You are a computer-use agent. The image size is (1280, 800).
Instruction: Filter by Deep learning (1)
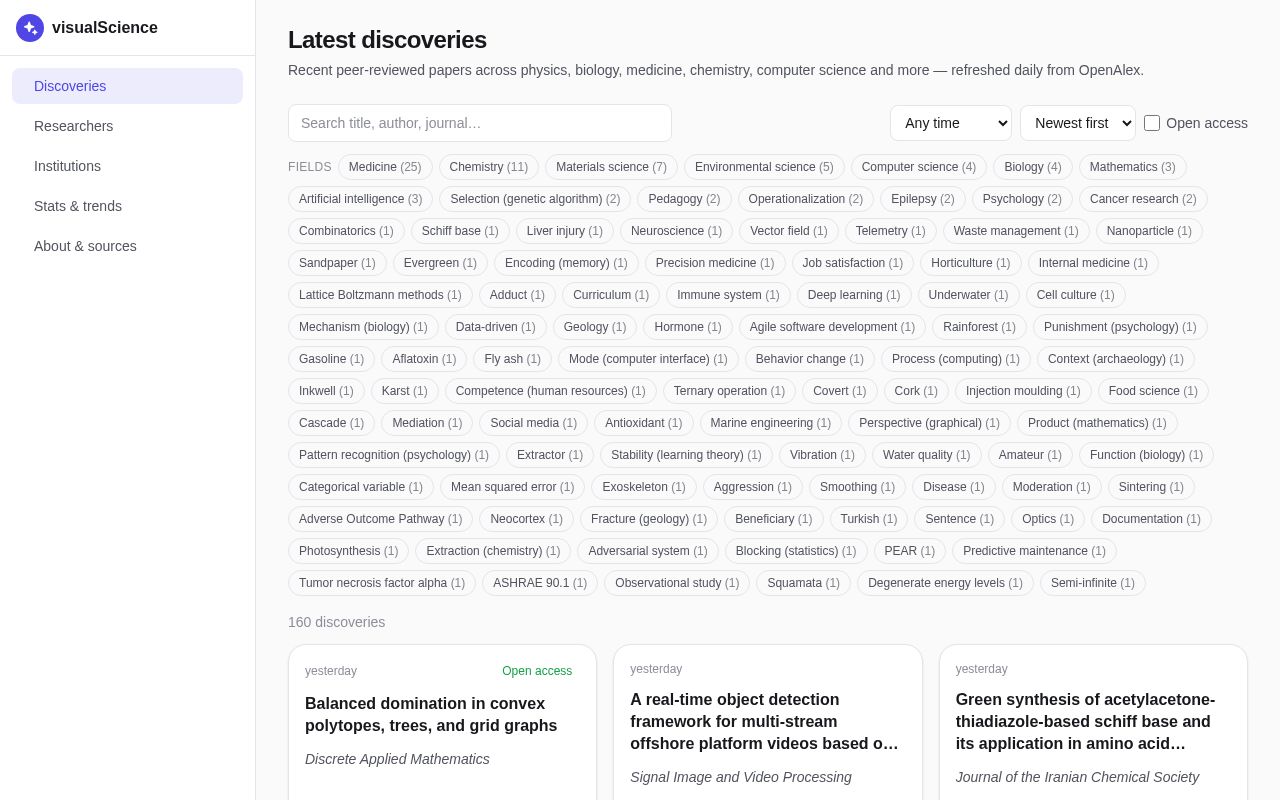click(x=854, y=295)
